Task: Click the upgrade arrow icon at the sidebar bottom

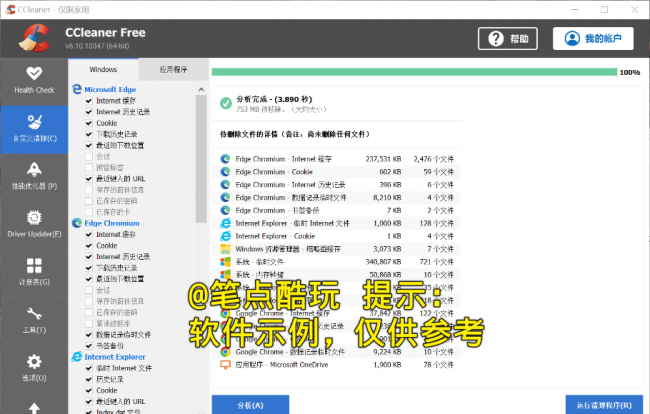Action: (34, 408)
